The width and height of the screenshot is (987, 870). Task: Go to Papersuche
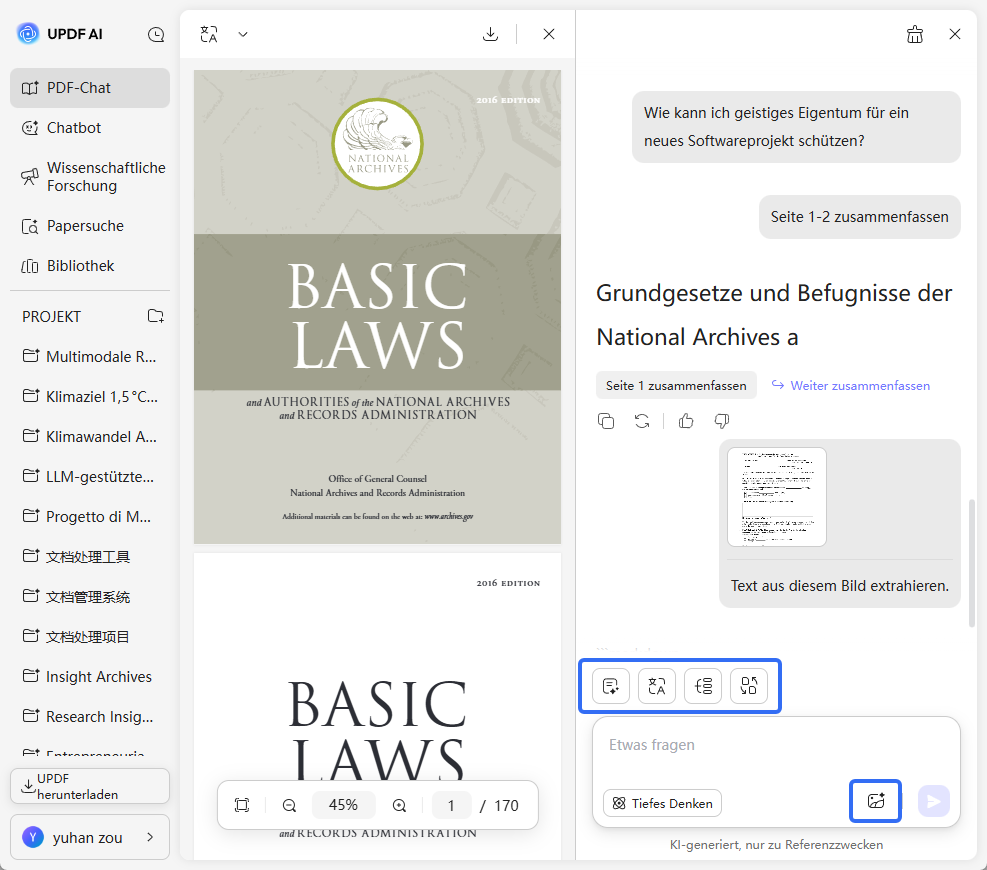(x=90, y=226)
